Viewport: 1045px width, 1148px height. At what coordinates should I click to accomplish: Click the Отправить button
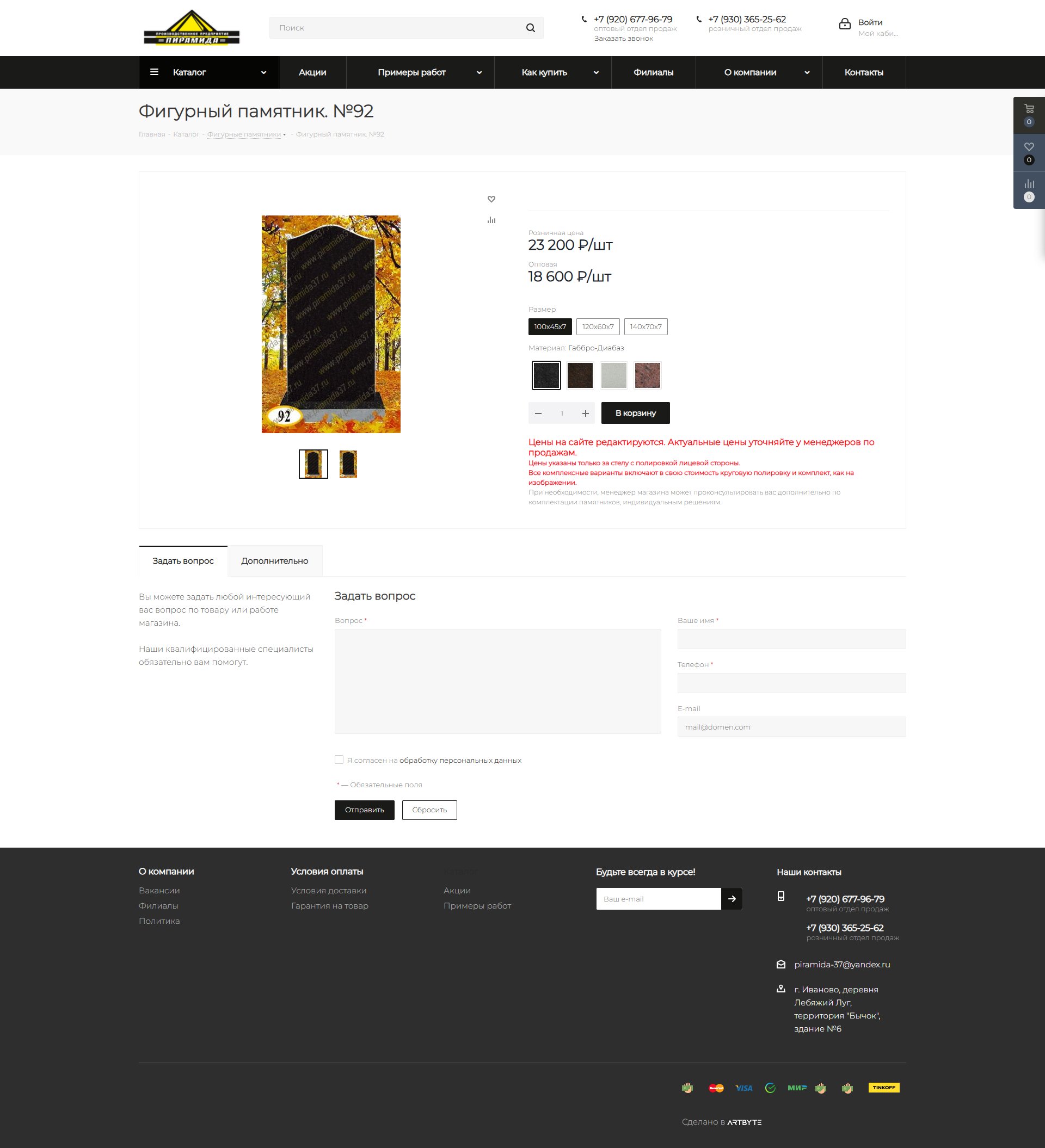(x=364, y=810)
